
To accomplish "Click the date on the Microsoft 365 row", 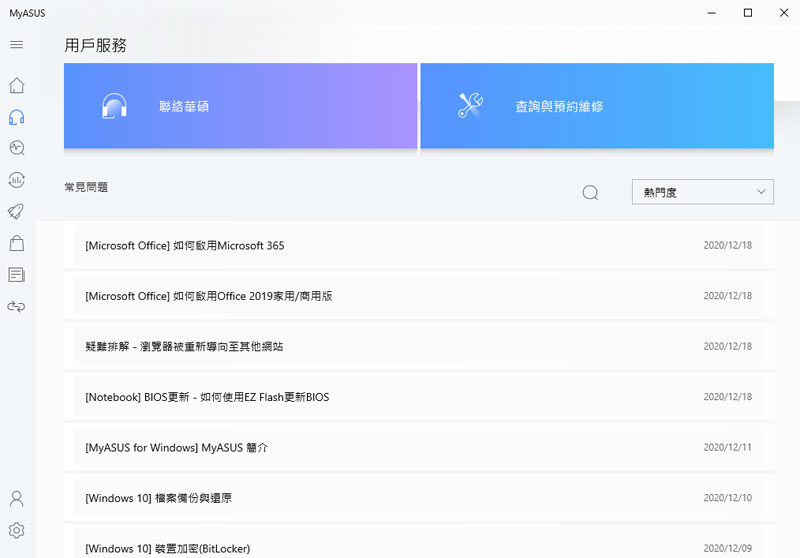I will [x=728, y=245].
